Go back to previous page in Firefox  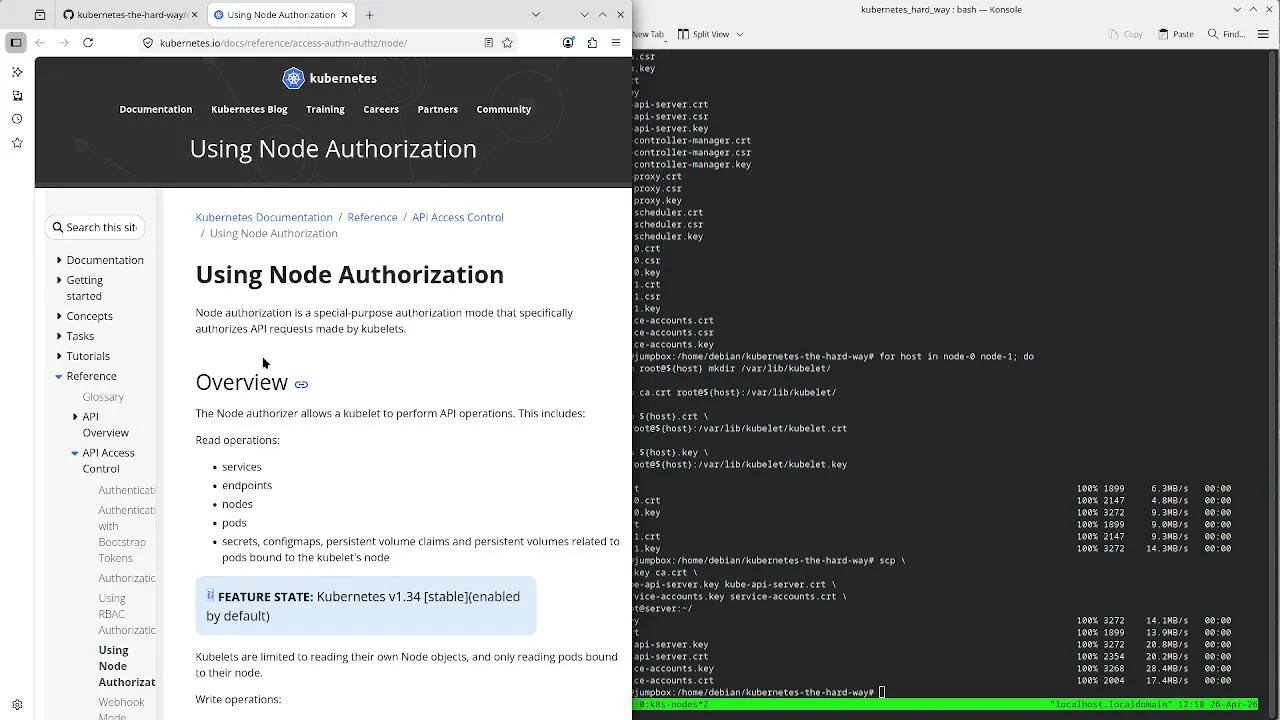pyautogui.click(x=40, y=43)
